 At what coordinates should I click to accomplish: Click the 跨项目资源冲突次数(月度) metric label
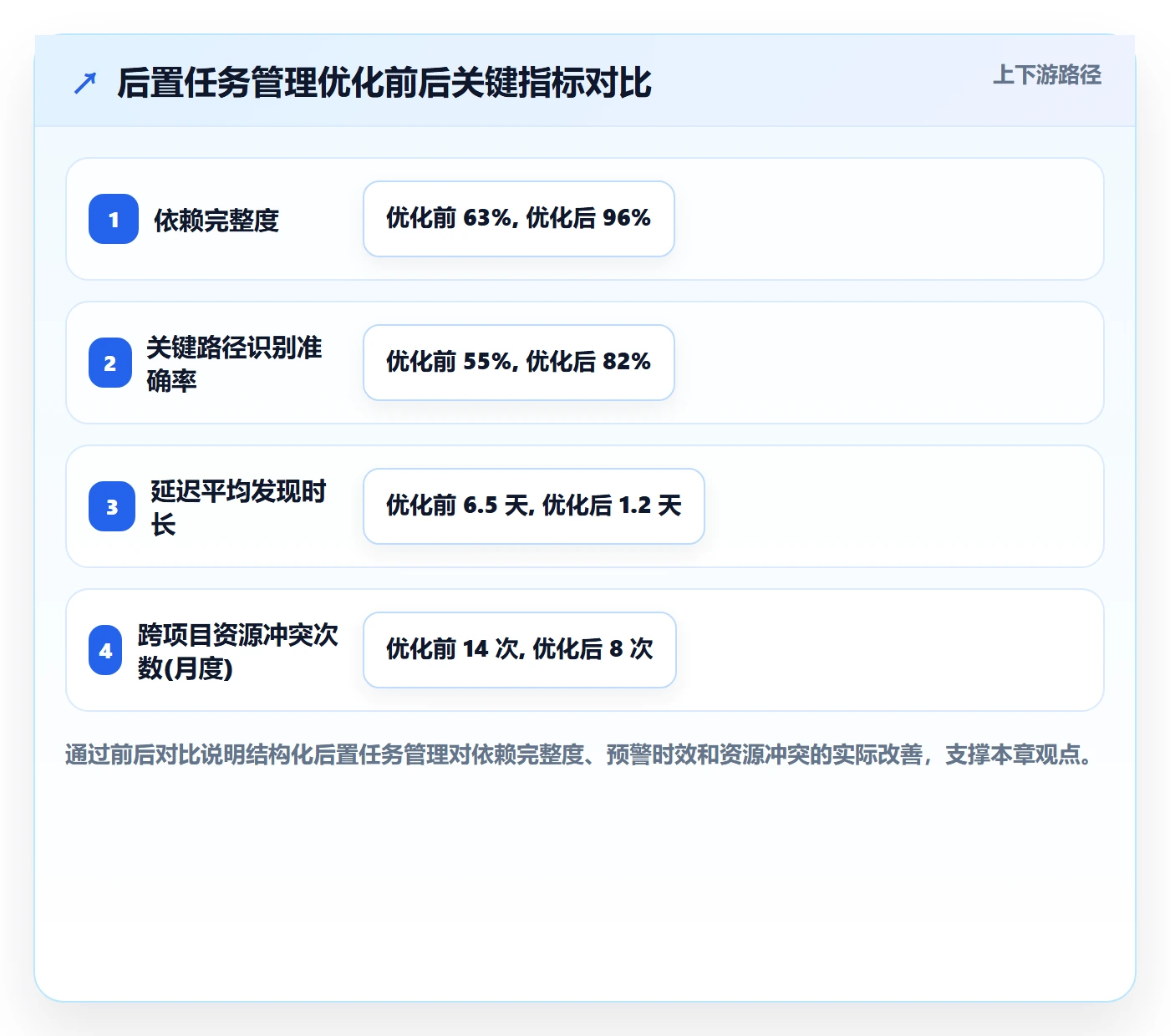[238, 651]
